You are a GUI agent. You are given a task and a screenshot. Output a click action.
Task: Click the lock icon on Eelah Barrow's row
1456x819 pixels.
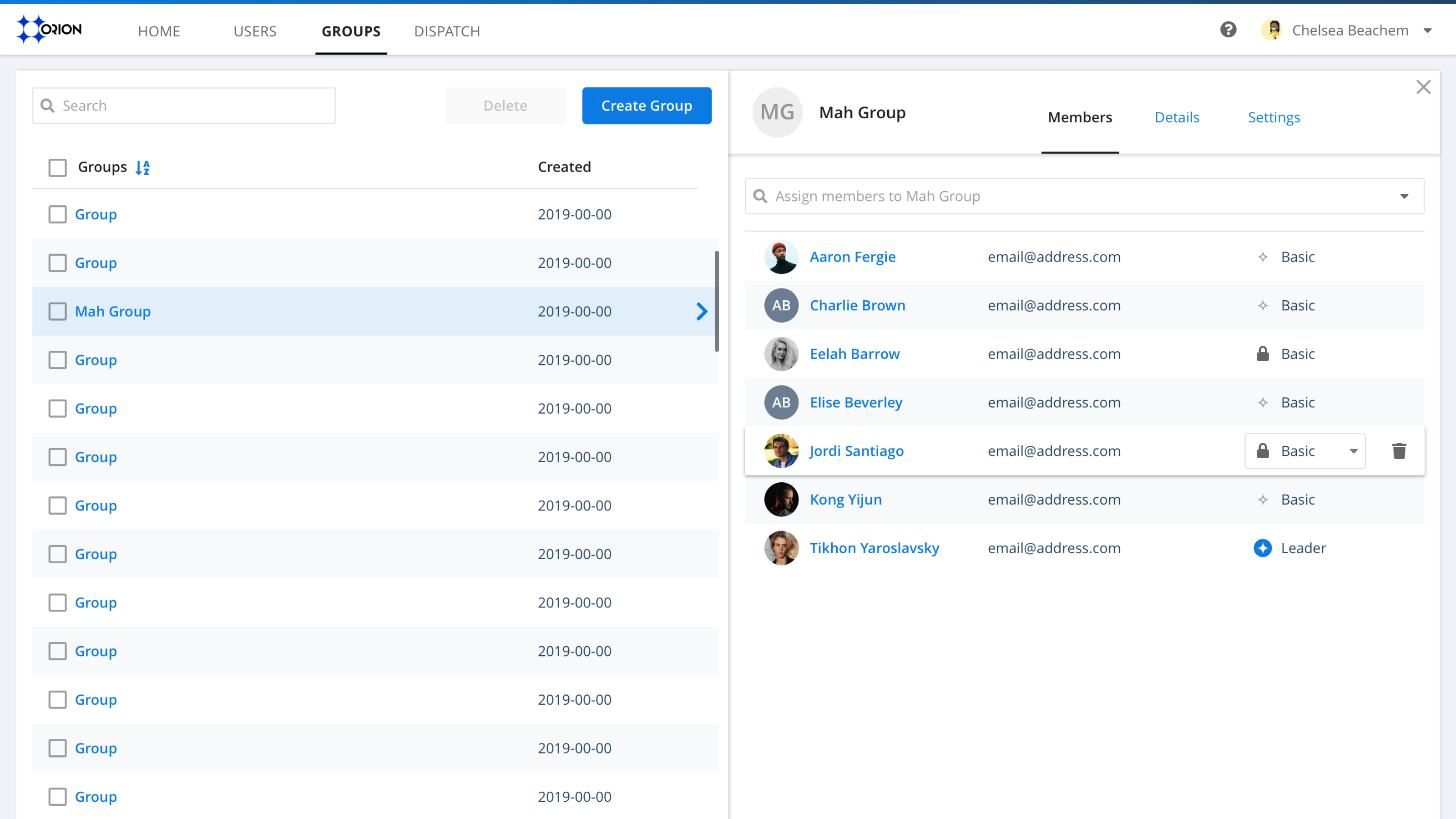pos(1262,354)
